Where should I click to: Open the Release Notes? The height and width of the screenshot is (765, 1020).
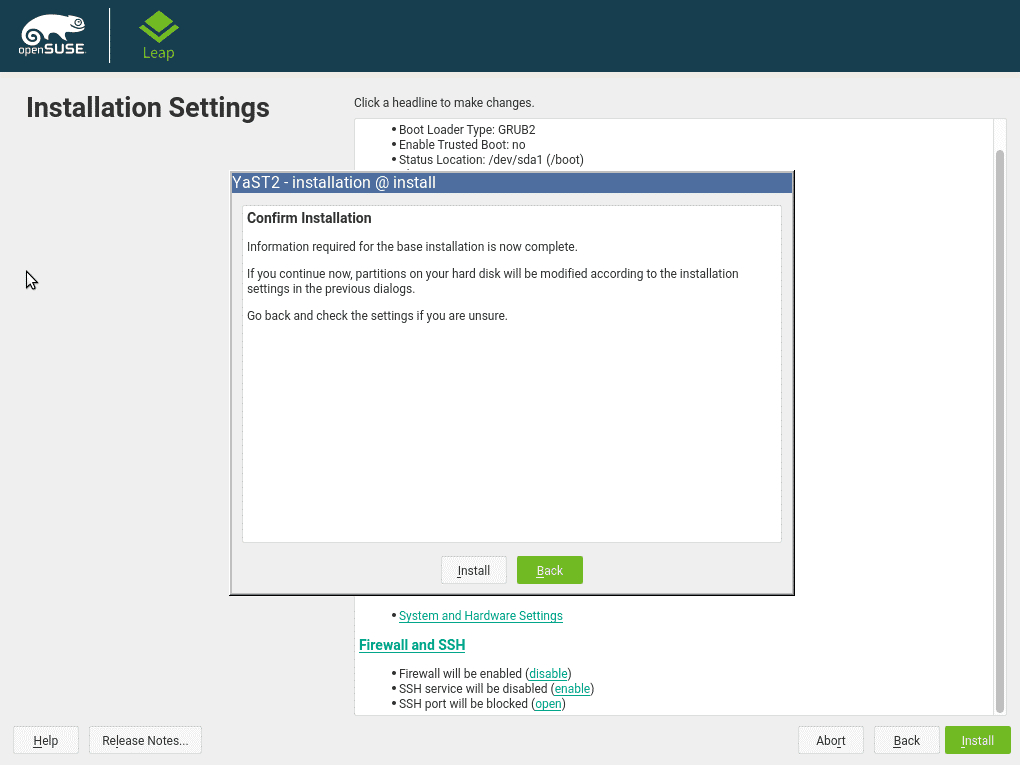(145, 740)
